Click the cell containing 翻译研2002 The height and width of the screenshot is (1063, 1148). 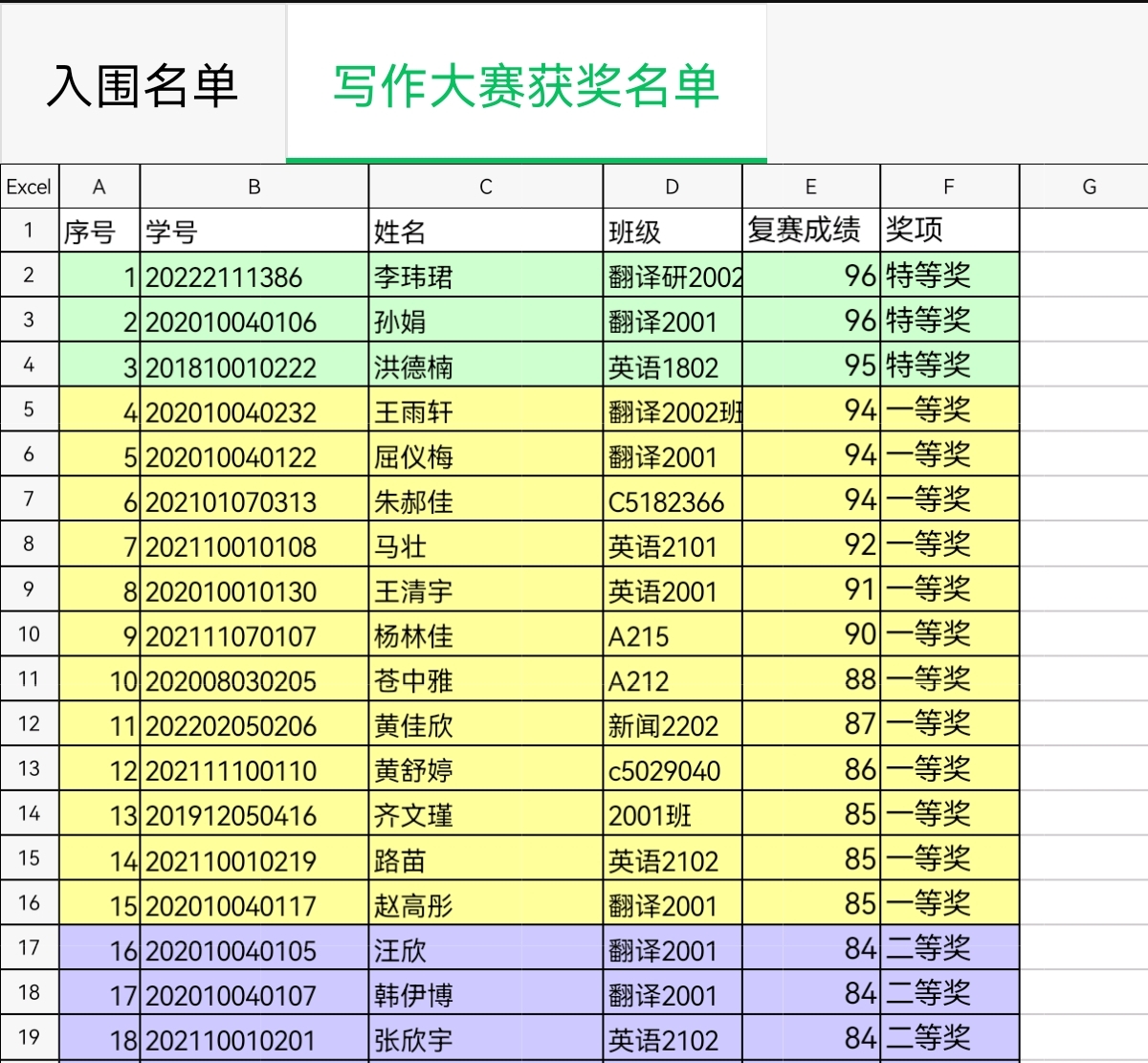click(673, 276)
